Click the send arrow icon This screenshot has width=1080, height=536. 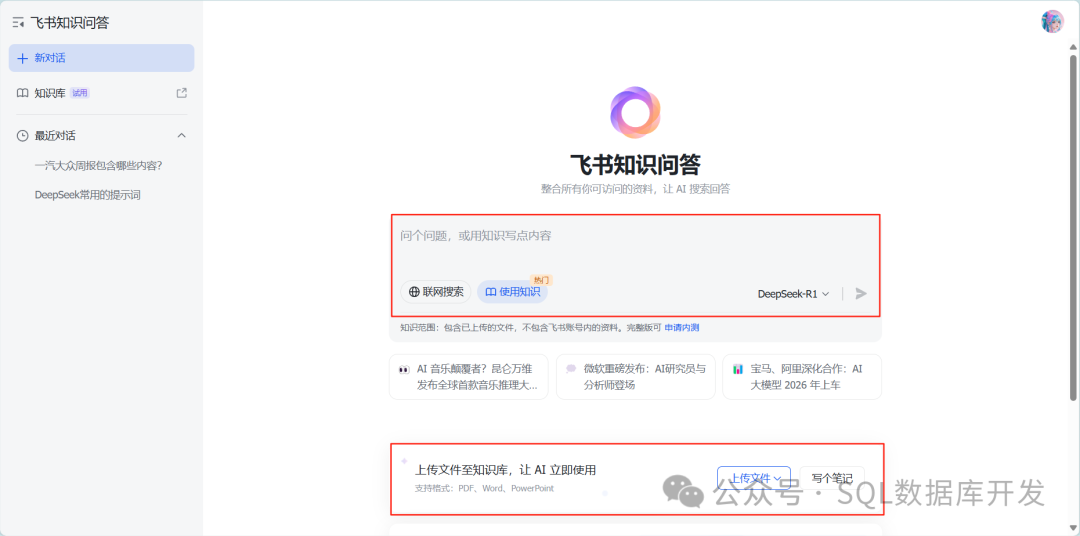tap(860, 293)
